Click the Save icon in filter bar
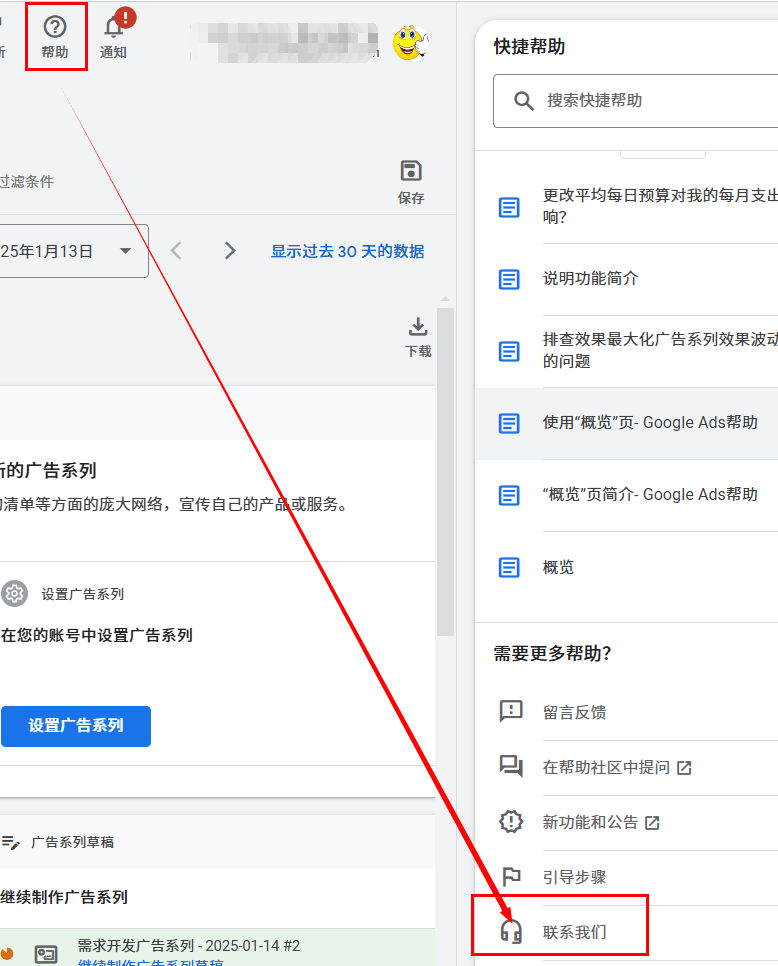This screenshot has width=778, height=966. [411, 170]
